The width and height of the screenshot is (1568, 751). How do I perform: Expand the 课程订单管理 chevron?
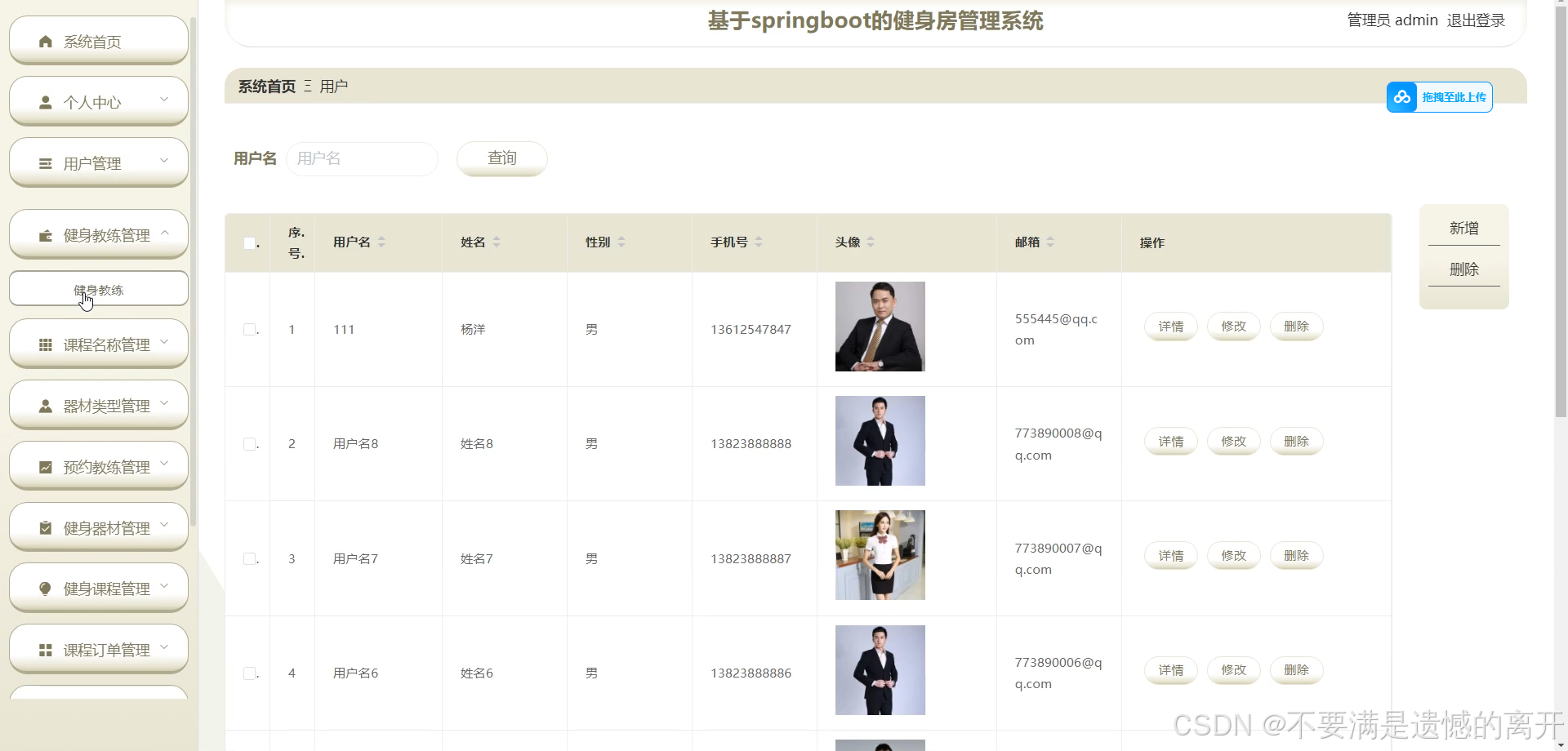point(164,647)
